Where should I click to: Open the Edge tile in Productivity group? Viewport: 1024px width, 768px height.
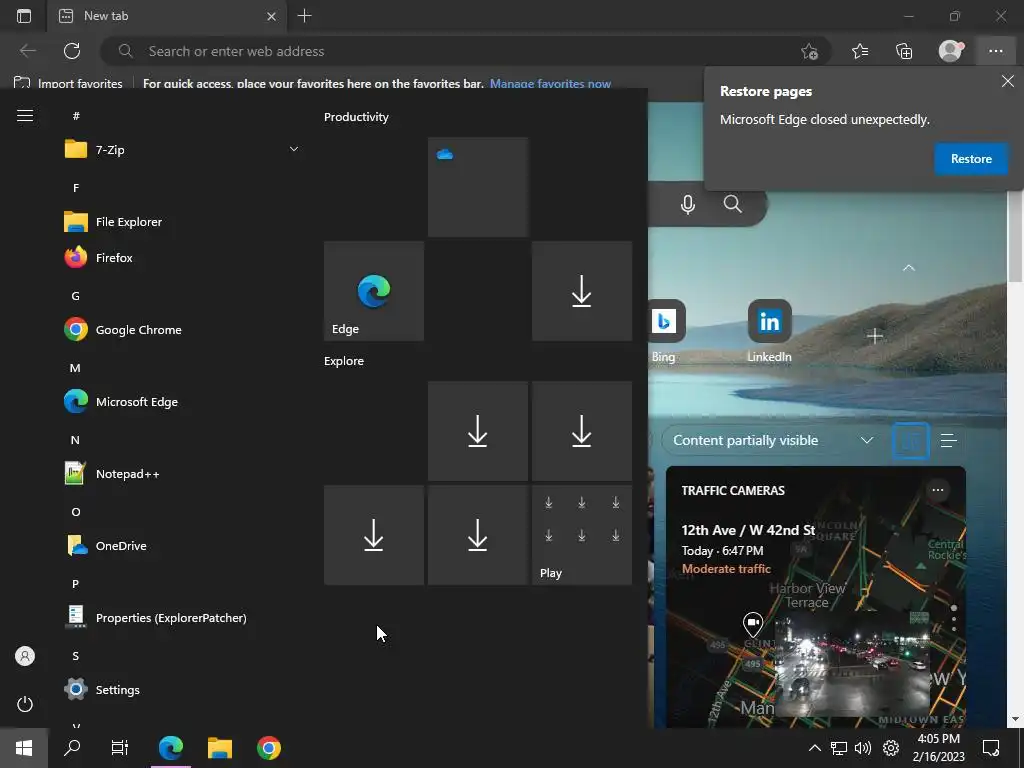click(x=374, y=291)
